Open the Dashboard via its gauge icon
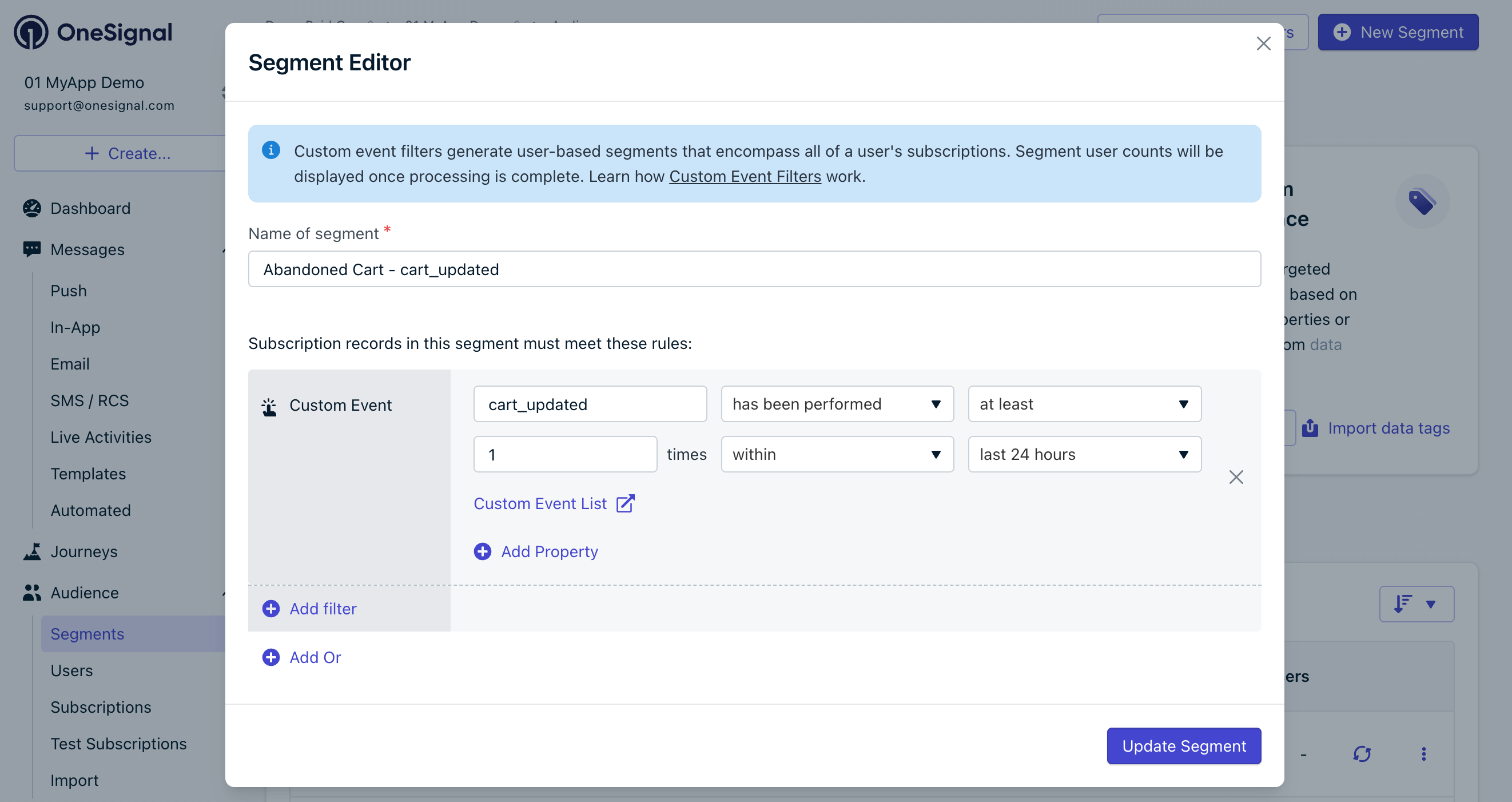This screenshot has width=1512, height=802. 31,208
